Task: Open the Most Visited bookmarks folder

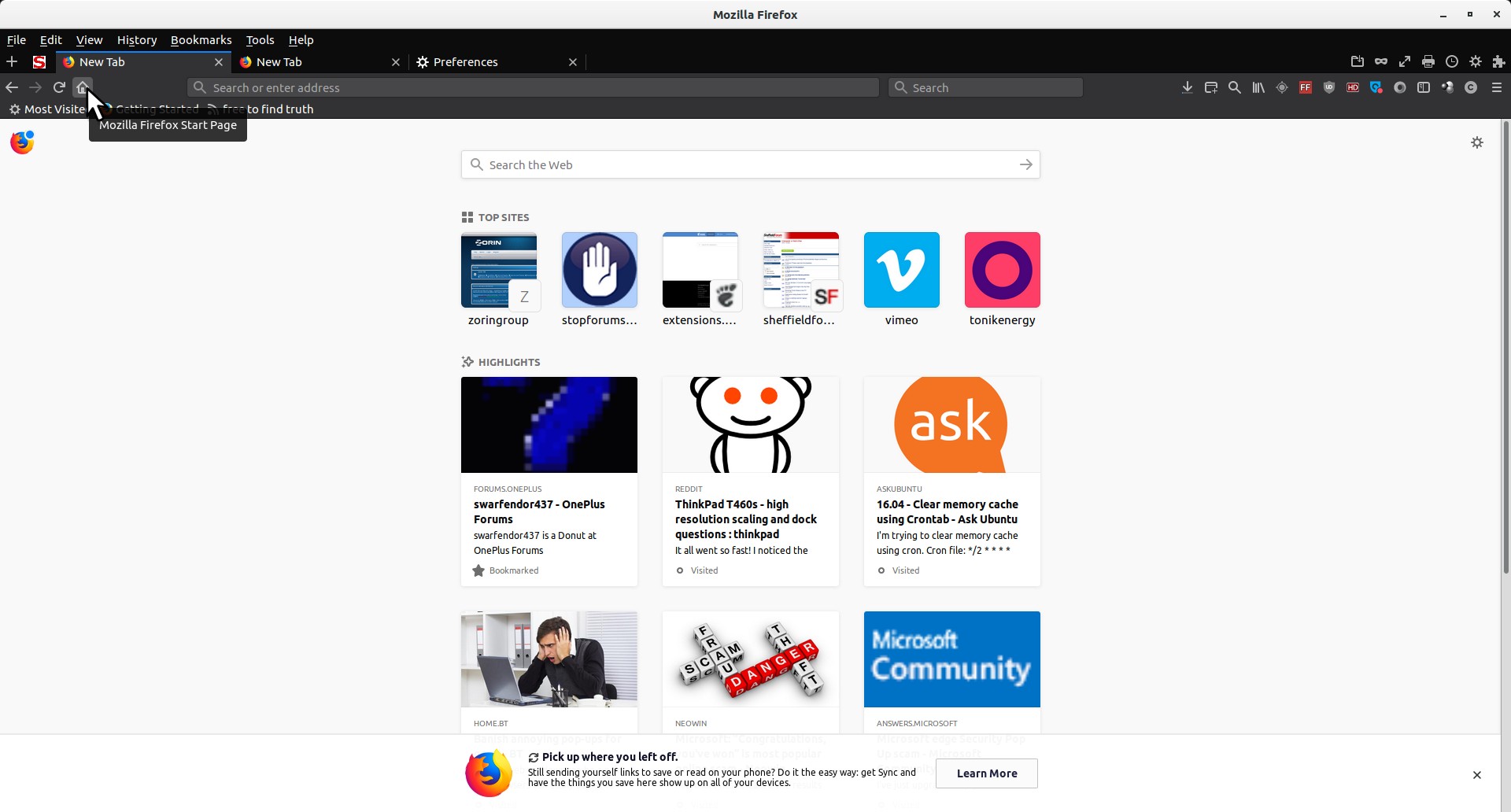Action: click(47, 109)
